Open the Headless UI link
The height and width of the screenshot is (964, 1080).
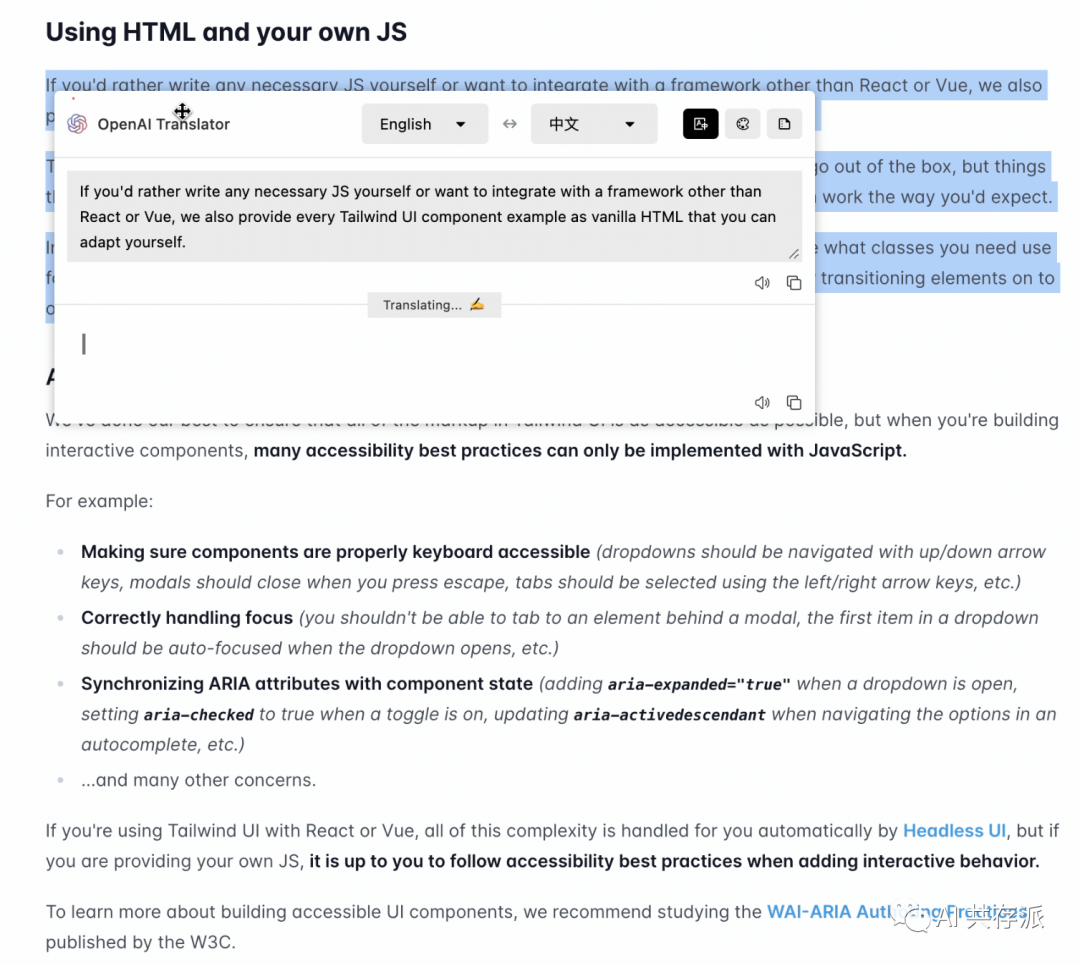[954, 830]
